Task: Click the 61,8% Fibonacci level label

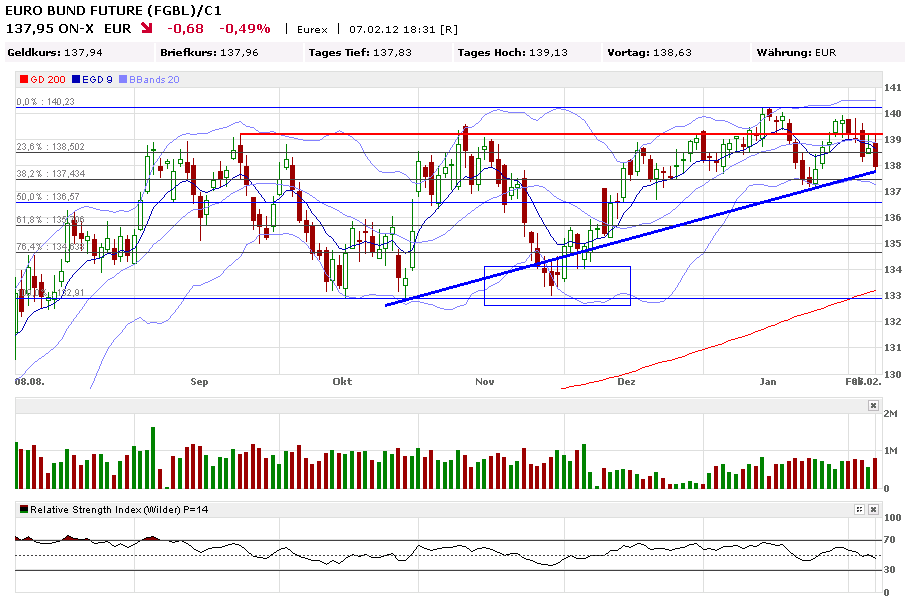Action: 51,220
